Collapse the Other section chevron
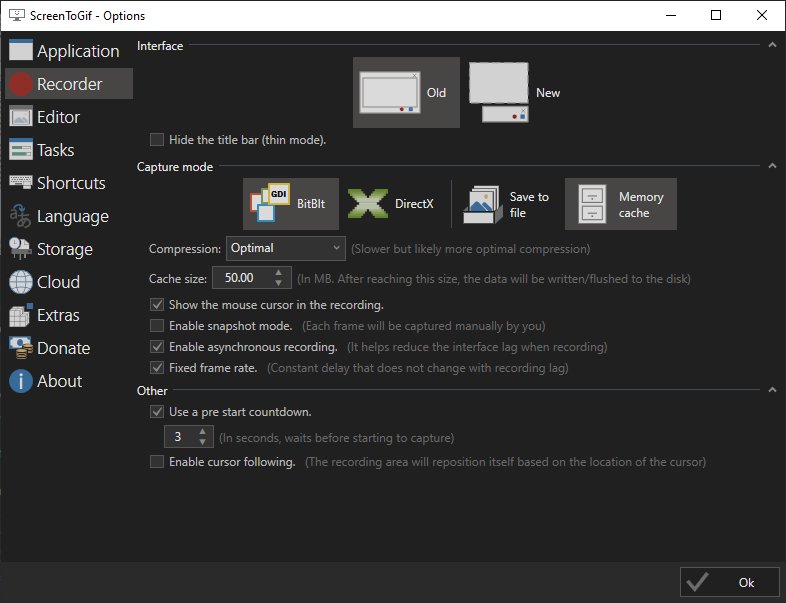Screen dimensions: 786x603 click(x=772, y=390)
